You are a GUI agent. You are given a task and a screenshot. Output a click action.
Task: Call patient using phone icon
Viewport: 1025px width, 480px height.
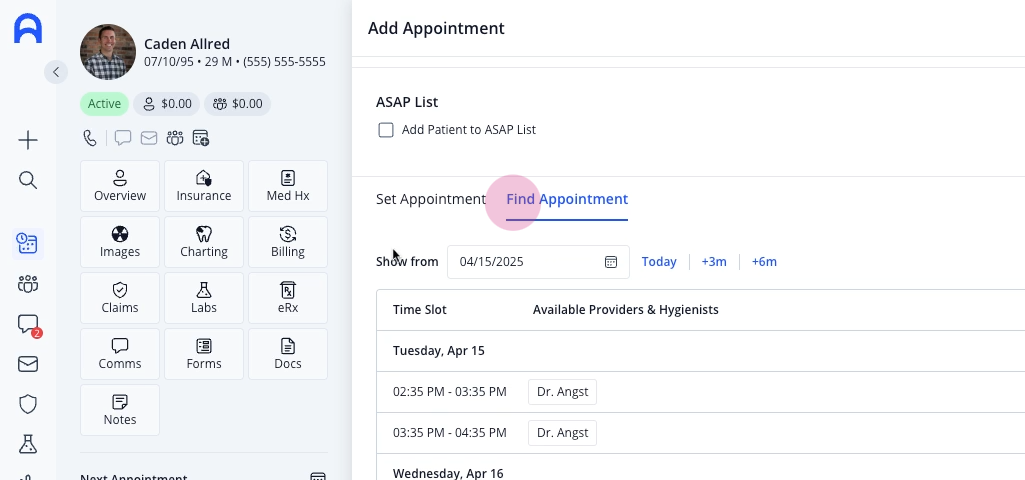90,138
